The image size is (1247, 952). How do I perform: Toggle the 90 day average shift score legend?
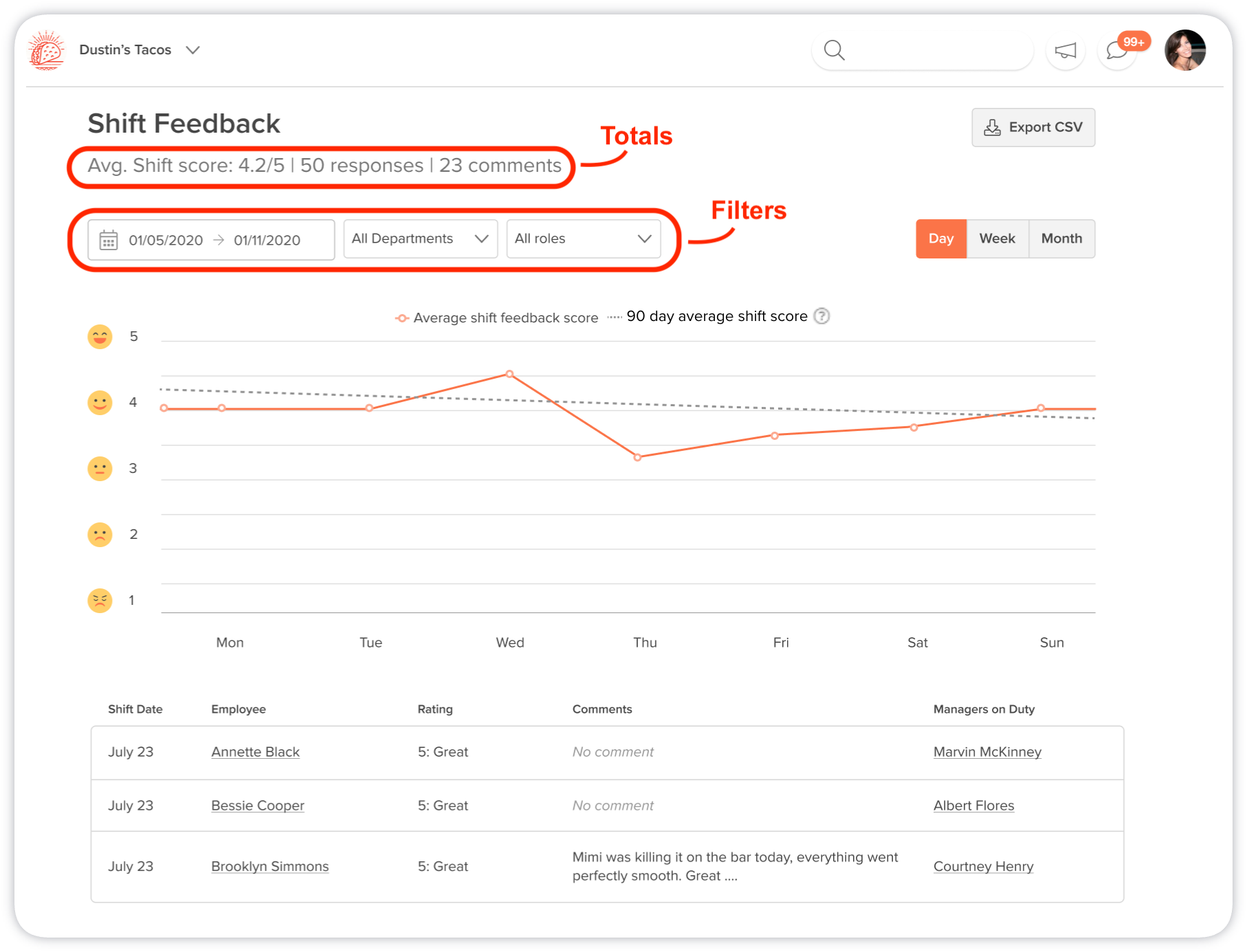click(708, 316)
